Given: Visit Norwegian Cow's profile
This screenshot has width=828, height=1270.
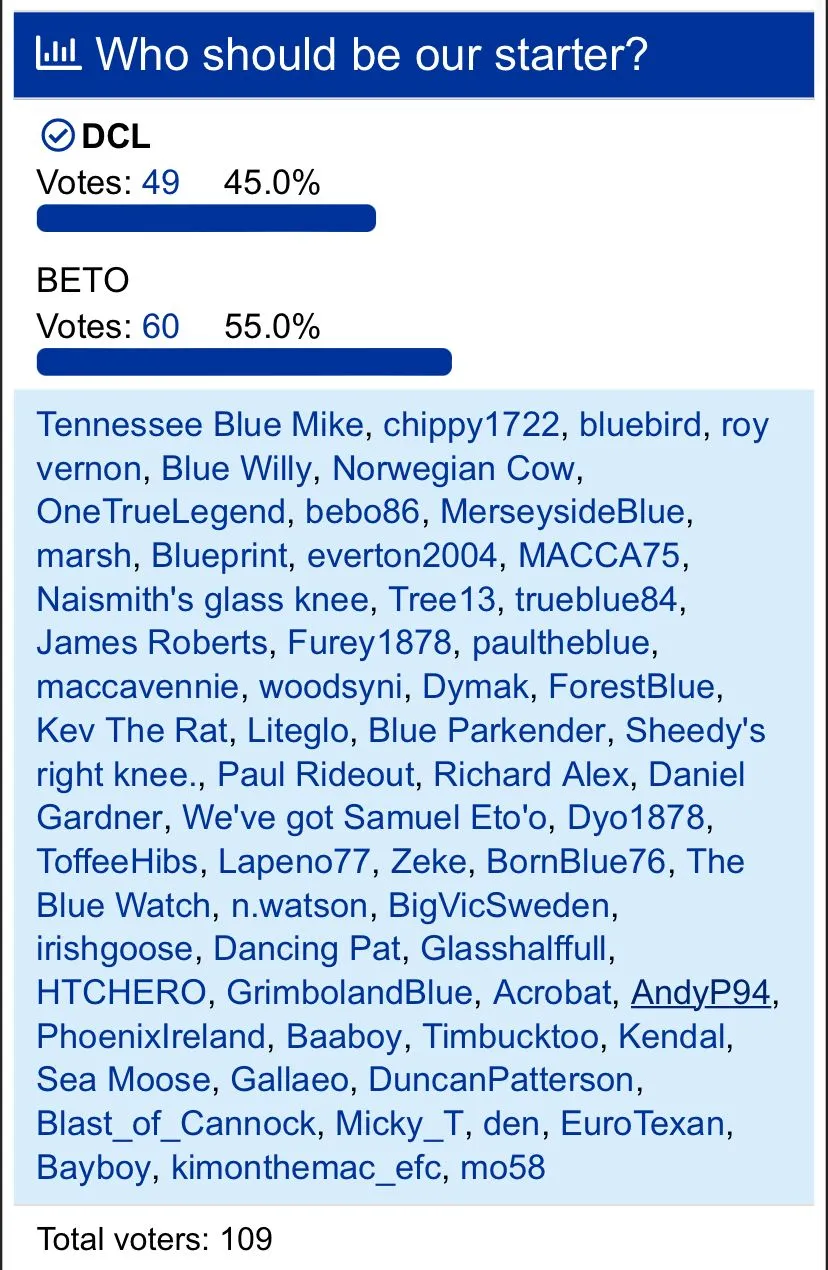Looking at the screenshot, I should click(454, 468).
